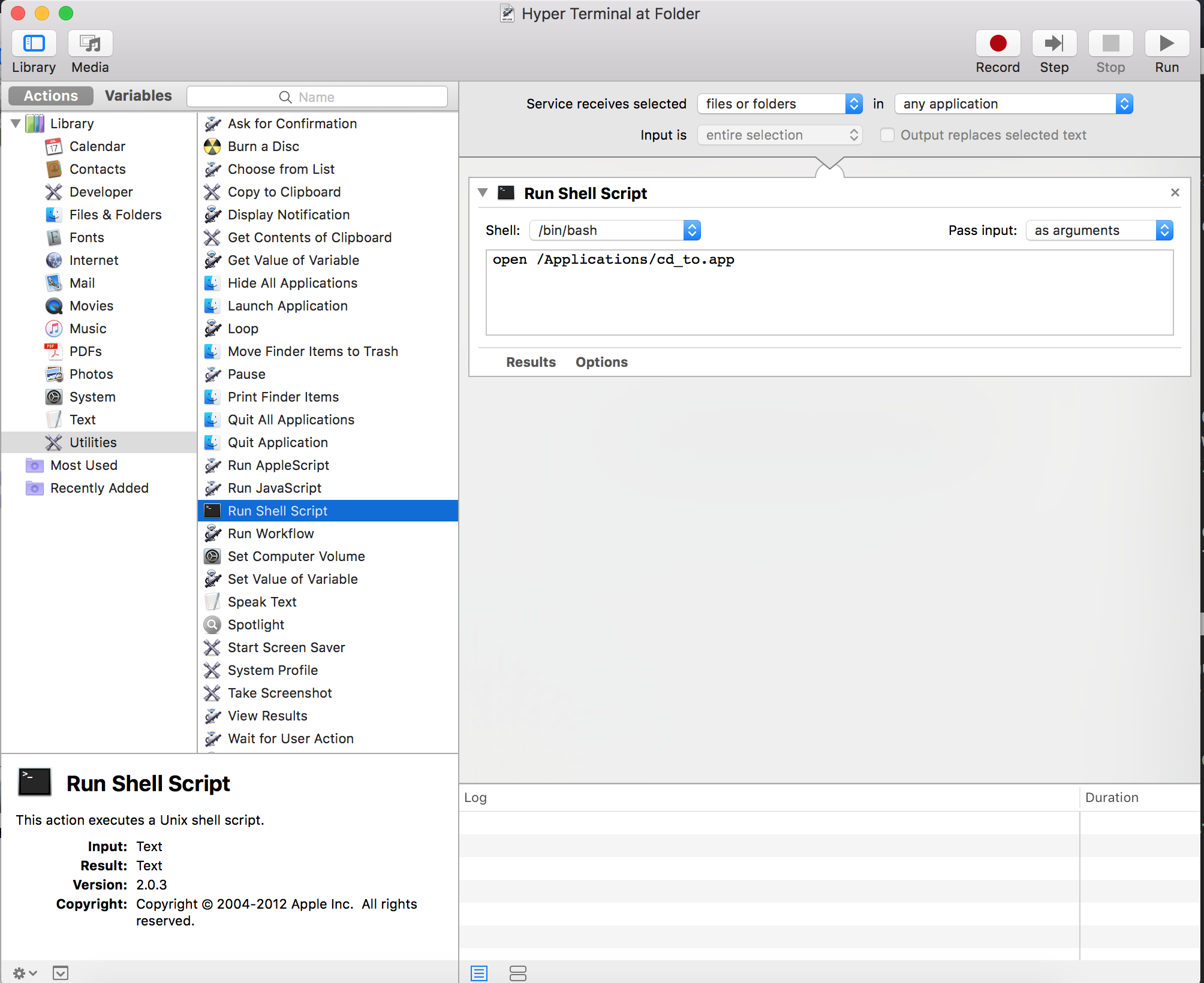Switch to the Actions tab
Image resolution: width=1204 pixels, height=983 pixels.
point(51,96)
